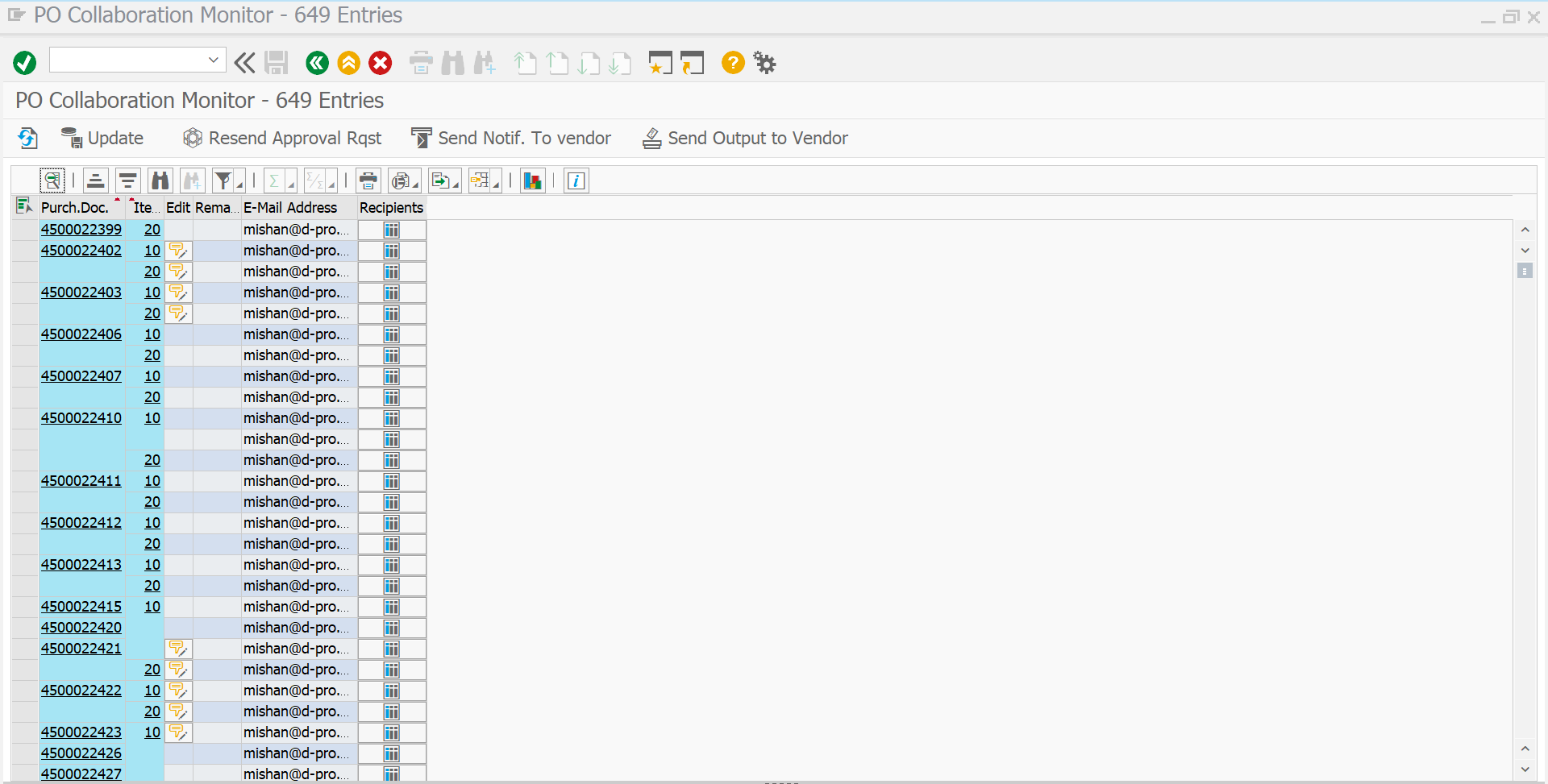The width and height of the screenshot is (1548, 784).
Task: Click the Sort Descending icon
Action: pyautogui.click(x=127, y=180)
